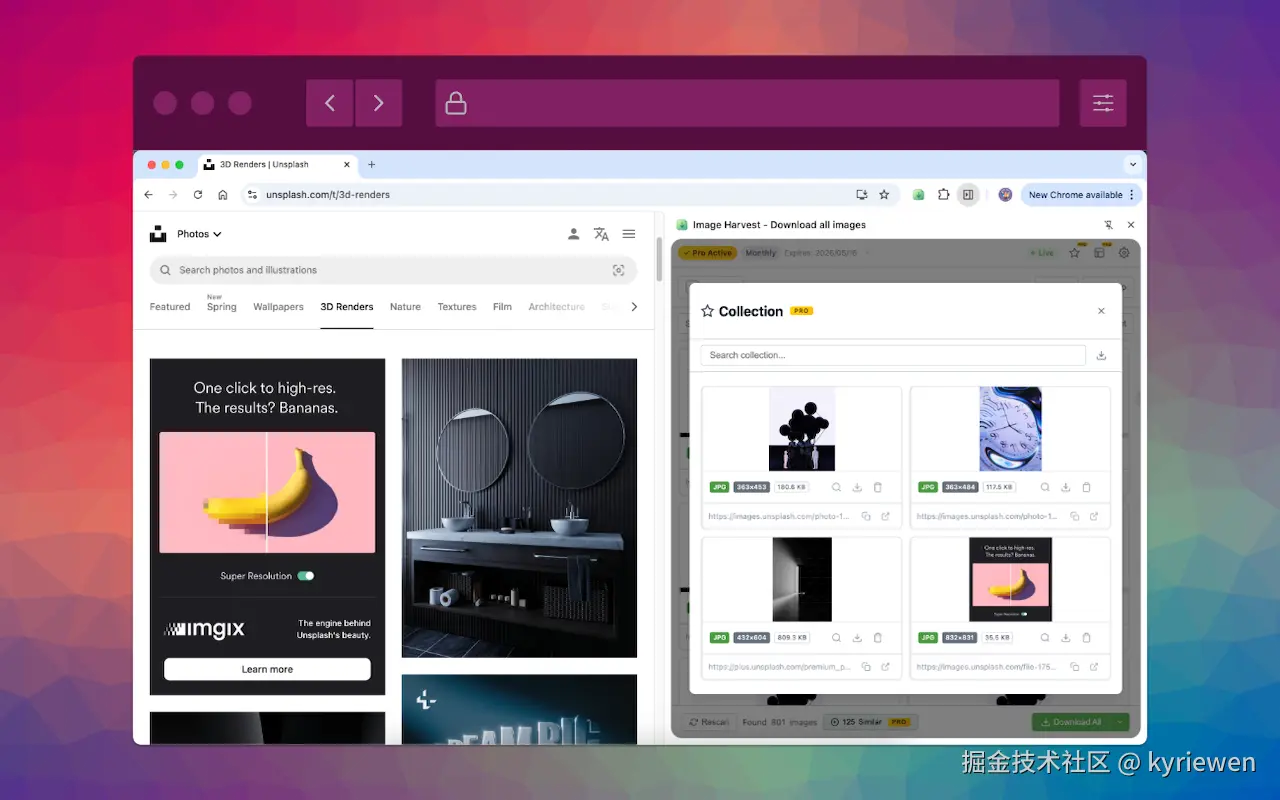Viewport: 1280px width, 800px height.
Task: Go to Chrome home page
Action: [223, 195]
